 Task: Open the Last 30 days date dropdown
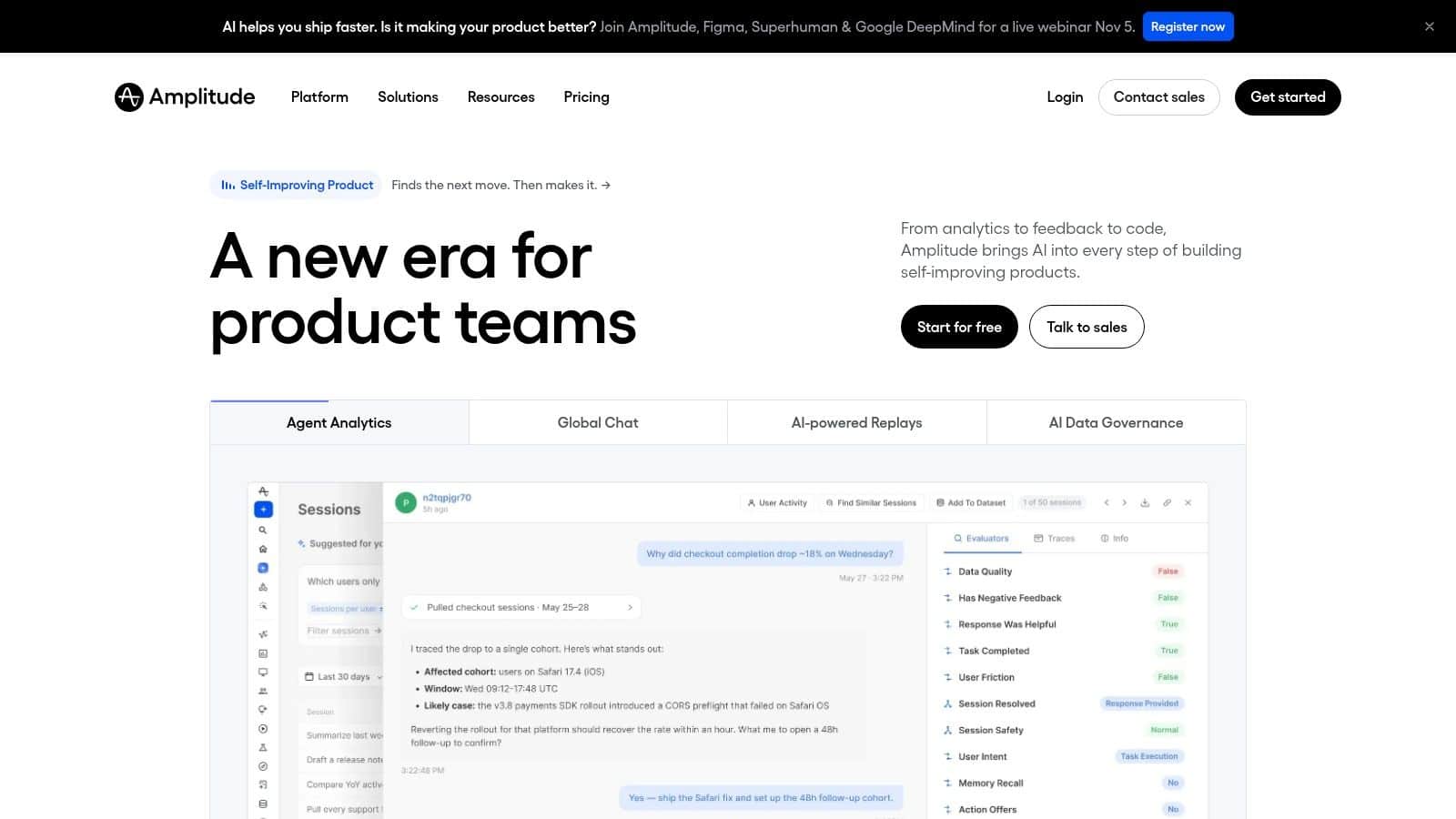pyautogui.click(x=343, y=676)
